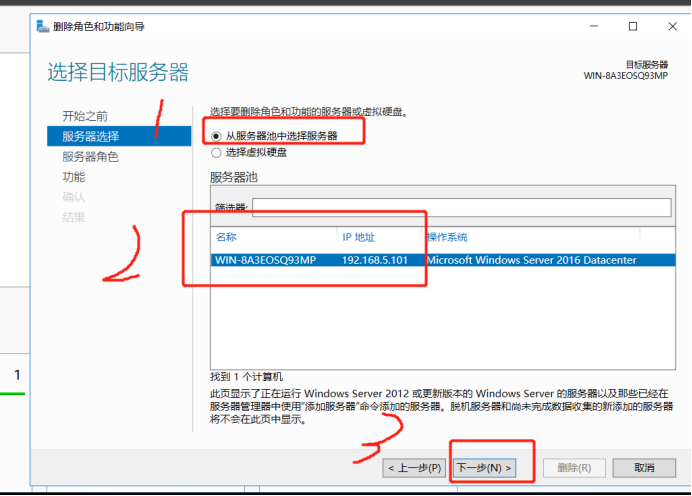Close the 删除角色和功能向导 window
This screenshot has height=496, width=692.
point(673,26)
